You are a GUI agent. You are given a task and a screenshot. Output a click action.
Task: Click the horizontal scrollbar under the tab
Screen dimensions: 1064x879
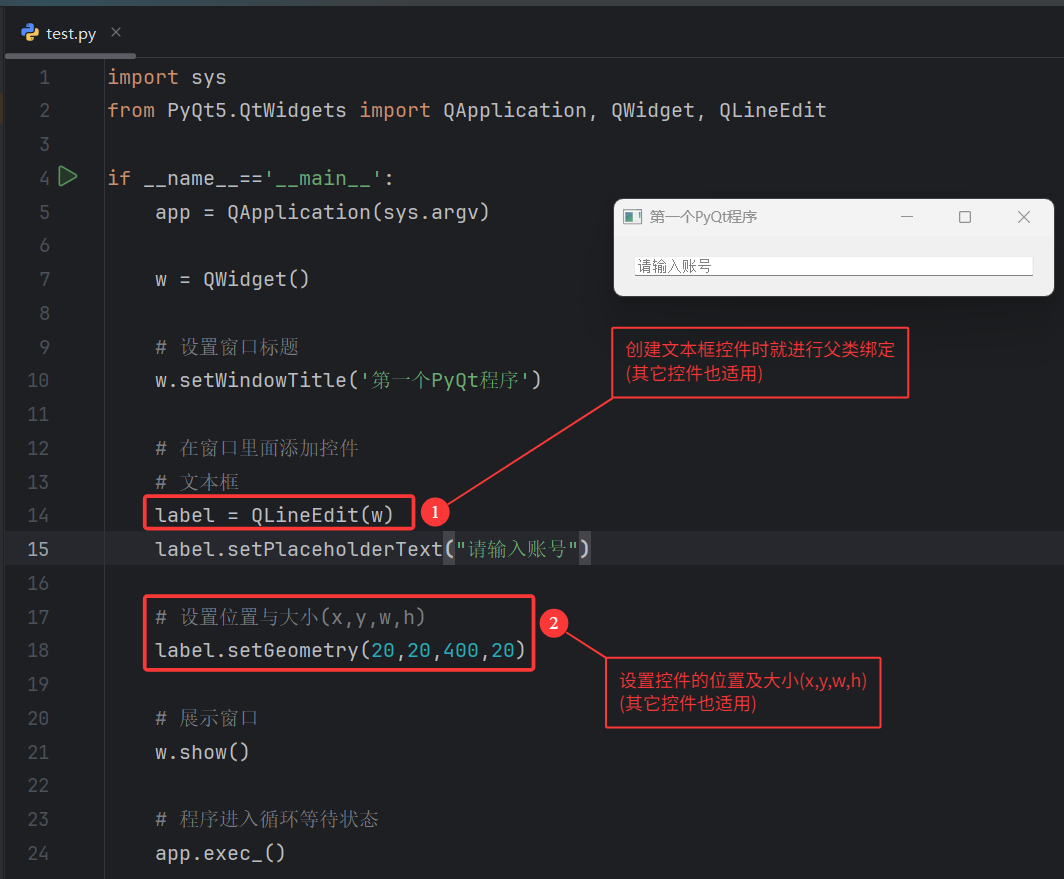point(71,56)
